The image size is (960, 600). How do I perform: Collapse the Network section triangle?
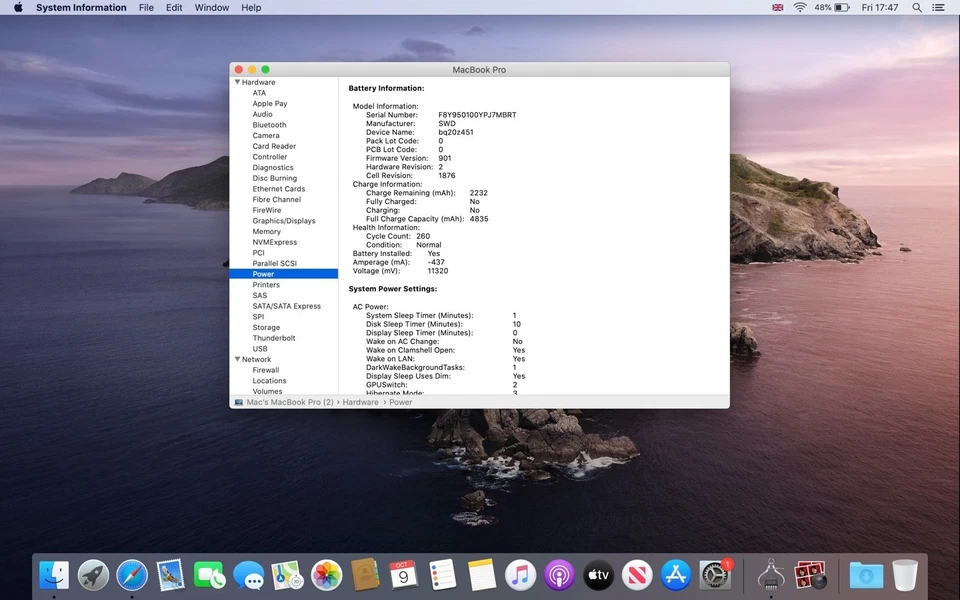[x=237, y=359]
